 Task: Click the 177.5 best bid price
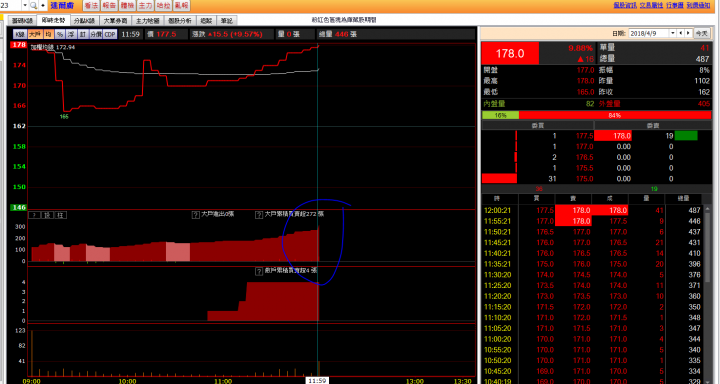click(585, 136)
